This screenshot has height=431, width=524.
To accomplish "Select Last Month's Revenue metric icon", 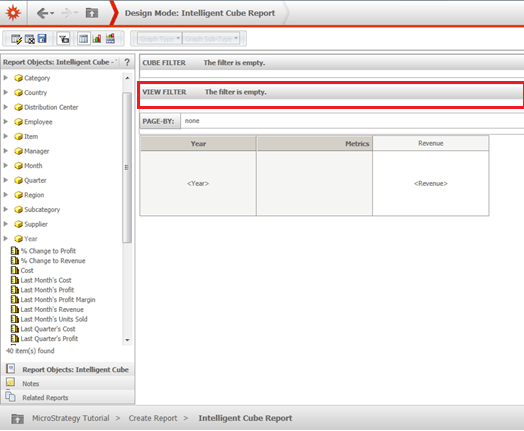I will coord(15,309).
